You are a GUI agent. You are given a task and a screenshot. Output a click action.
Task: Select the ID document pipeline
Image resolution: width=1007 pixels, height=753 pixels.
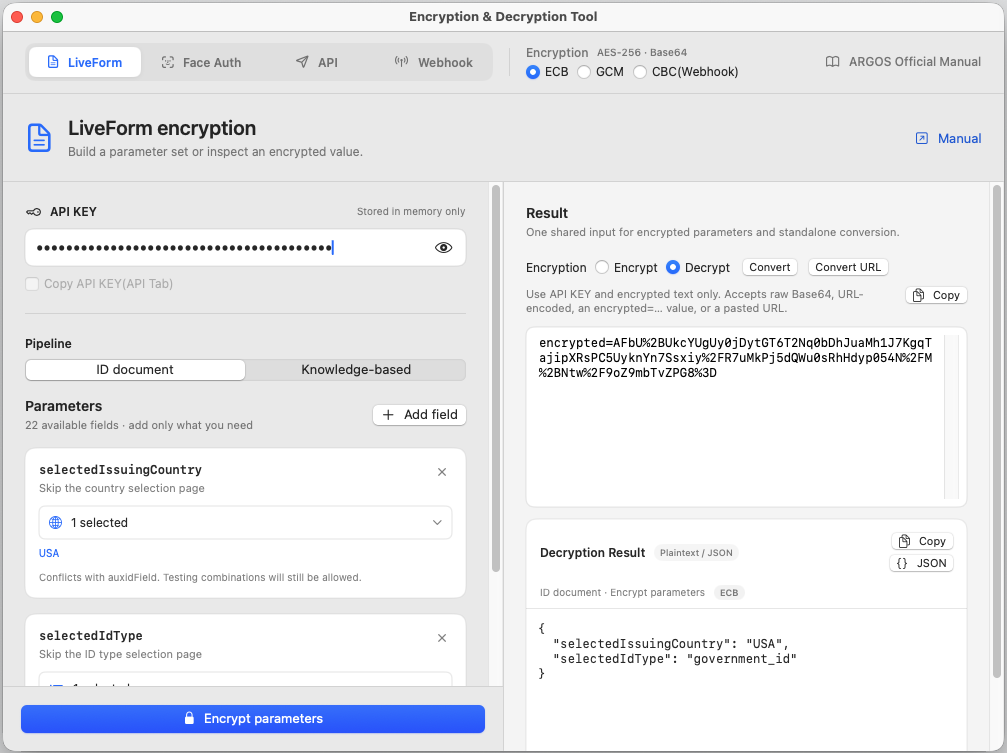pos(136,369)
